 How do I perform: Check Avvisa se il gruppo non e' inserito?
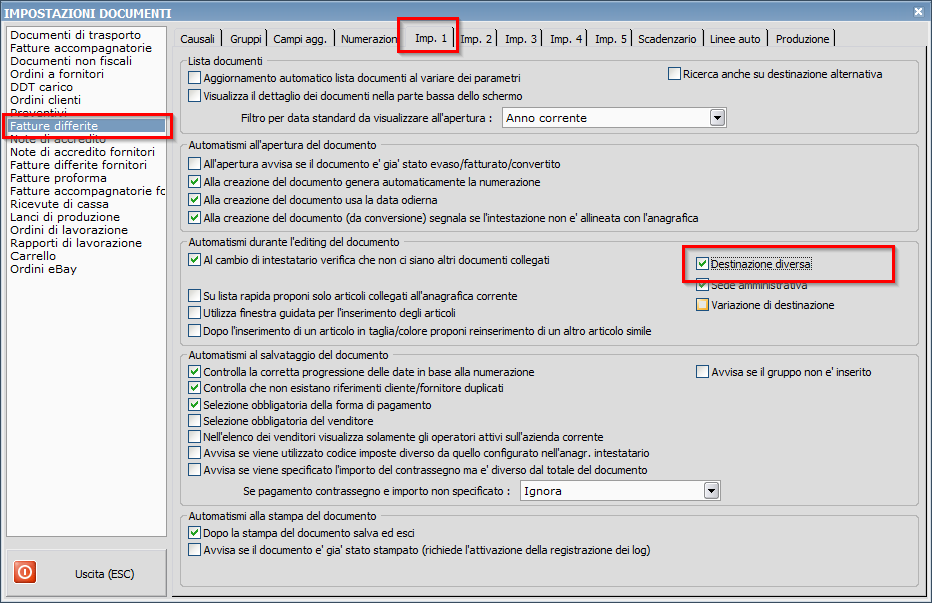702,372
